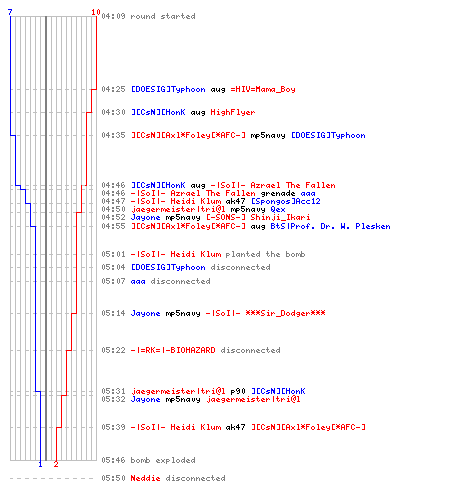Click the grenade weapon label
The image size is (450, 500).
(x=278, y=193)
